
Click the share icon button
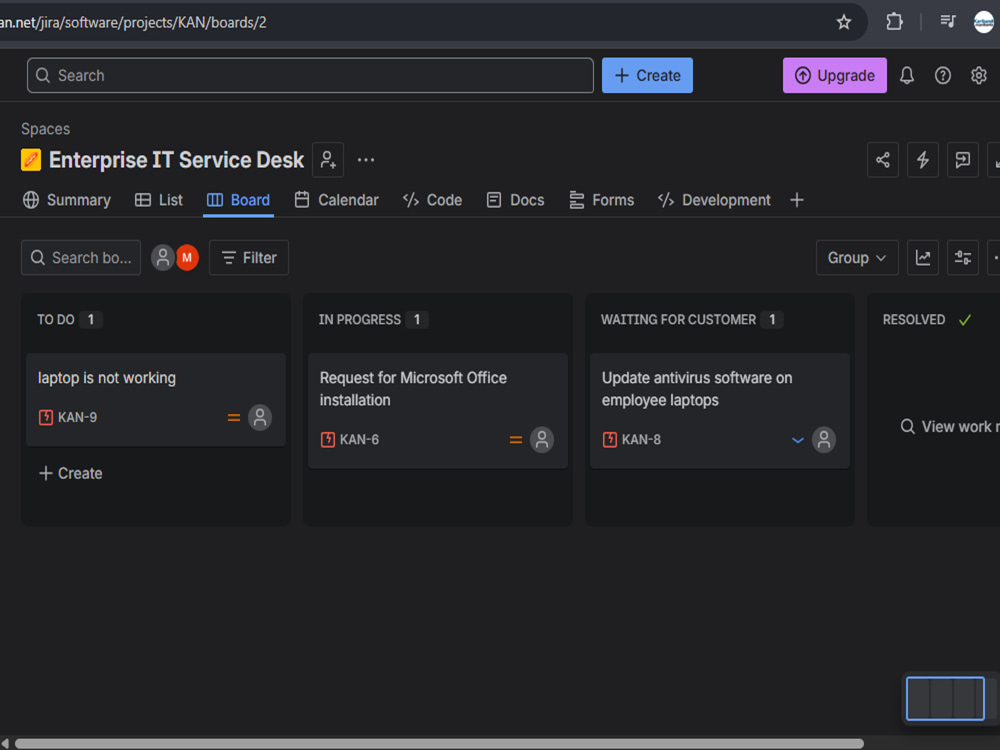(883, 159)
